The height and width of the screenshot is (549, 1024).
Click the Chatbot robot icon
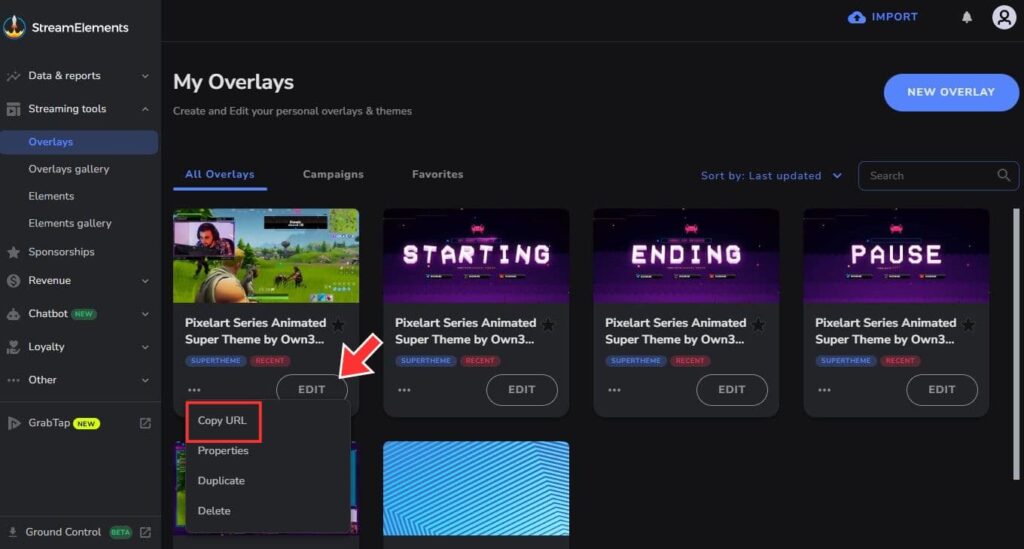13,314
